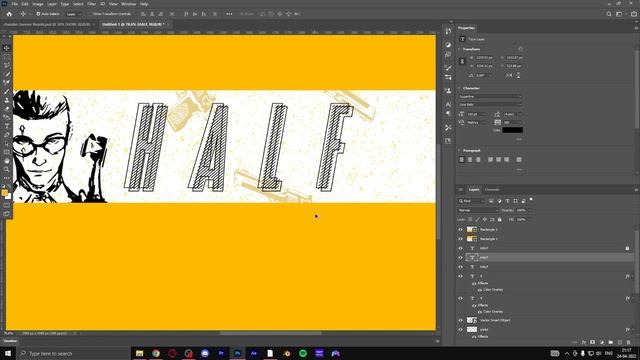Click the foreground color swatch in toolbox
640x360 pixels.
(4, 193)
